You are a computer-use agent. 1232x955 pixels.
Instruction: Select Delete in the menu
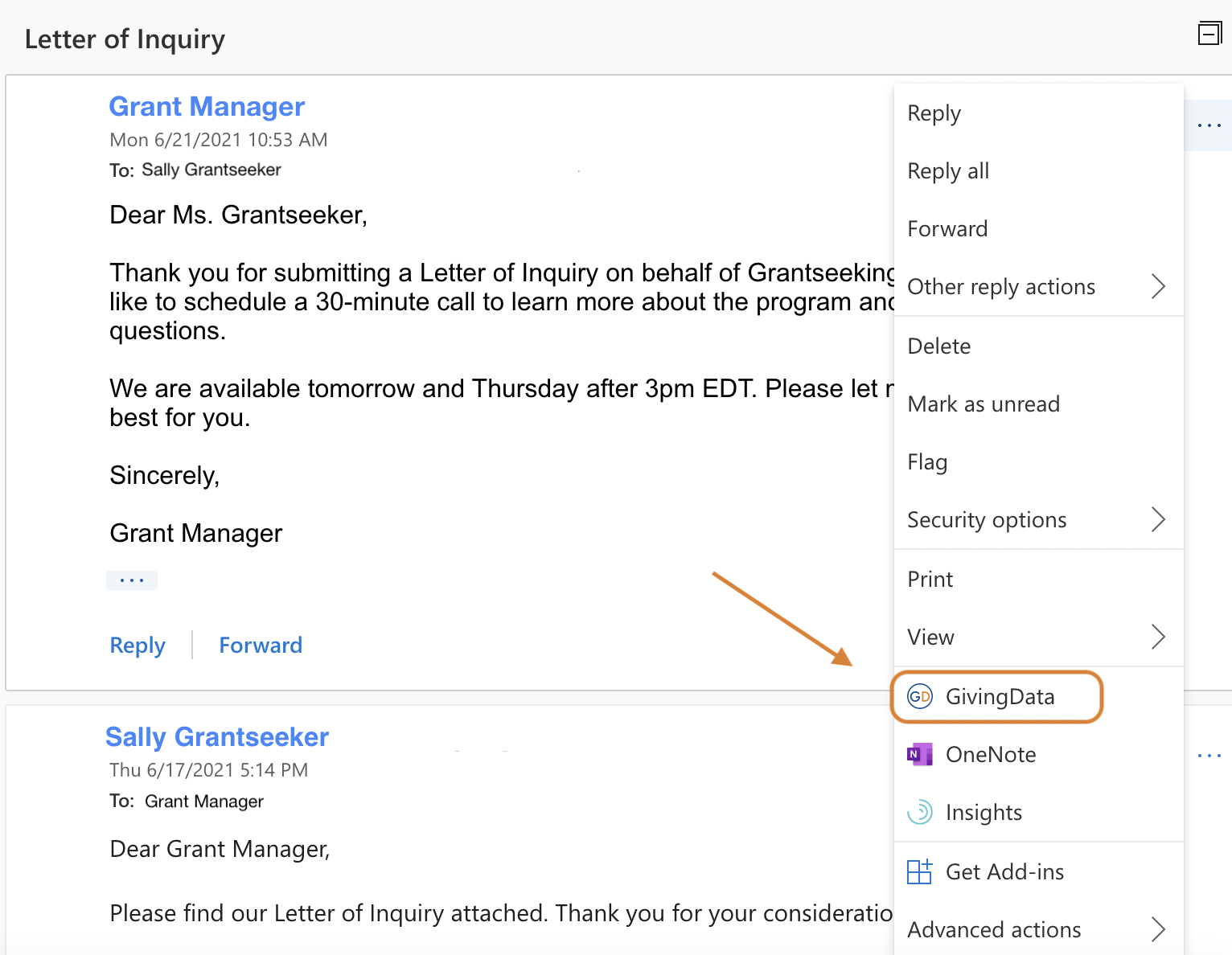click(x=1038, y=346)
